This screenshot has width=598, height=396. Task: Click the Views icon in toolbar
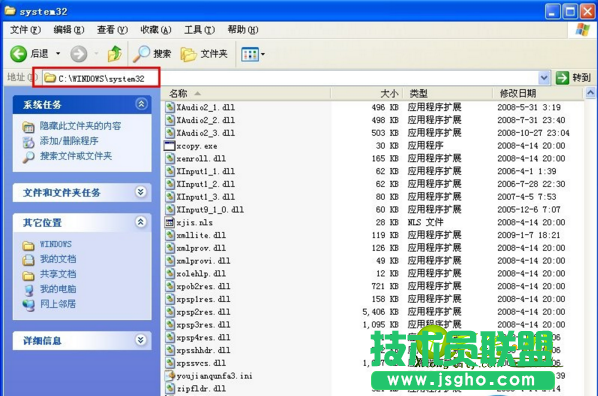click(x=250, y=55)
